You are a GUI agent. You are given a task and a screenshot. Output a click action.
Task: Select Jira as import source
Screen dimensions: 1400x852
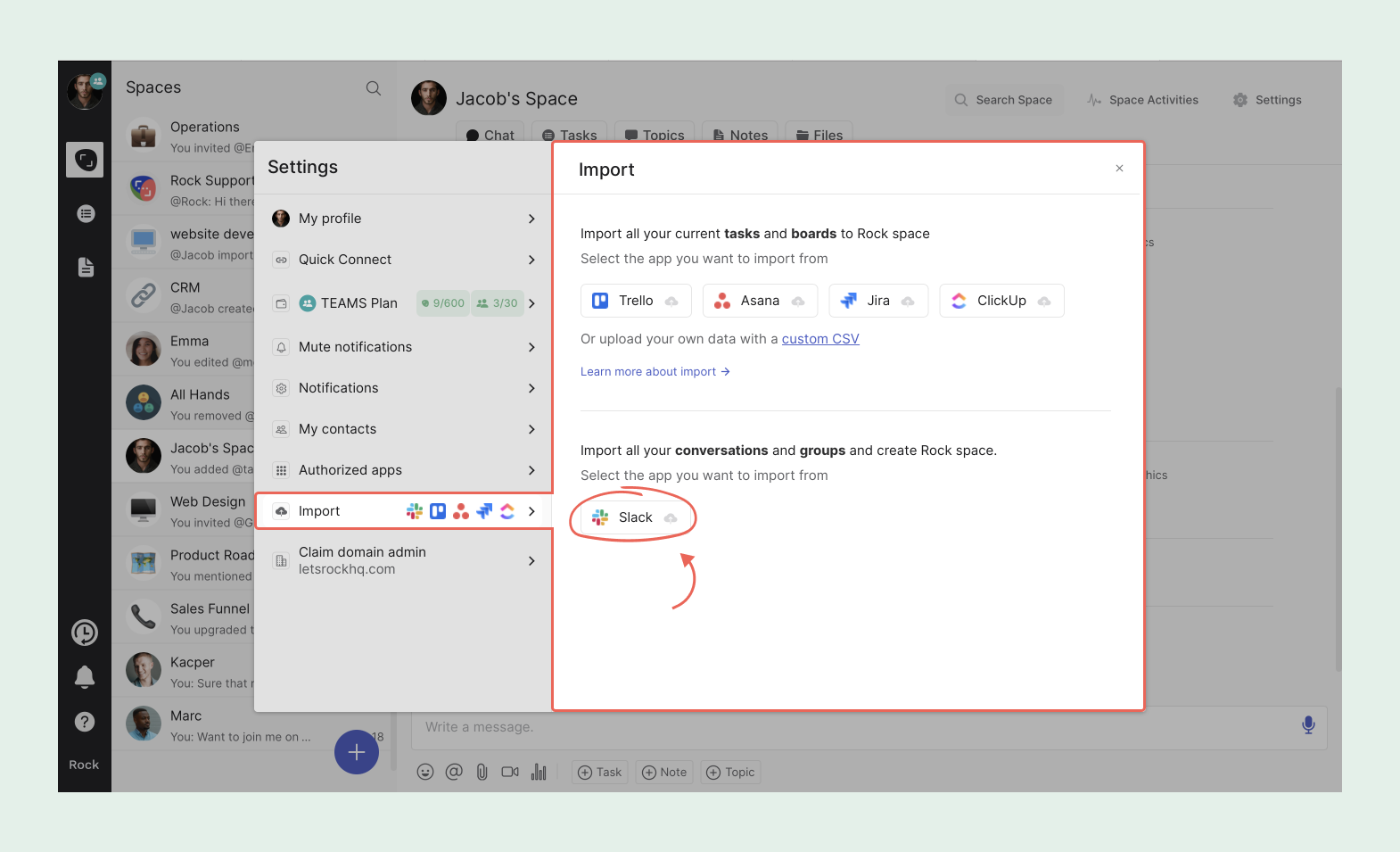point(878,301)
